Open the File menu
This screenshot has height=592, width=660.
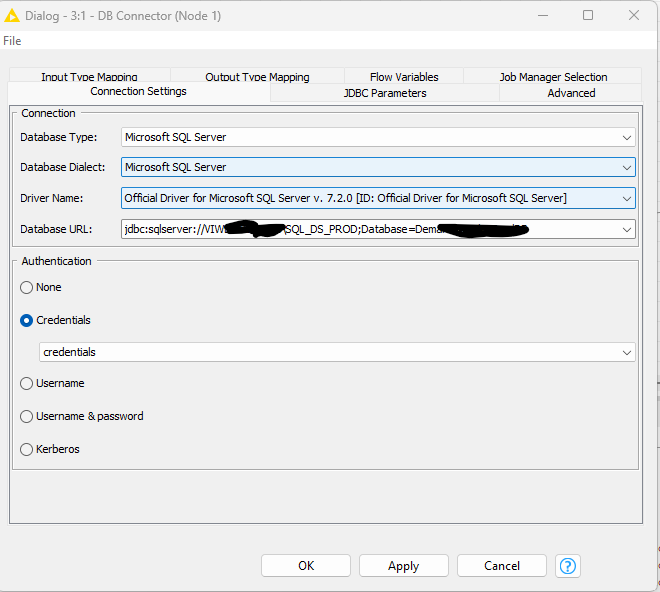pyautogui.click(x=12, y=41)
